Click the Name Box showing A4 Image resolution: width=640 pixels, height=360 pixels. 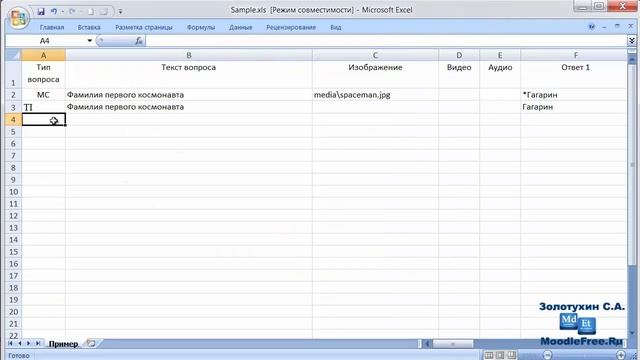(x=45, y=41)
